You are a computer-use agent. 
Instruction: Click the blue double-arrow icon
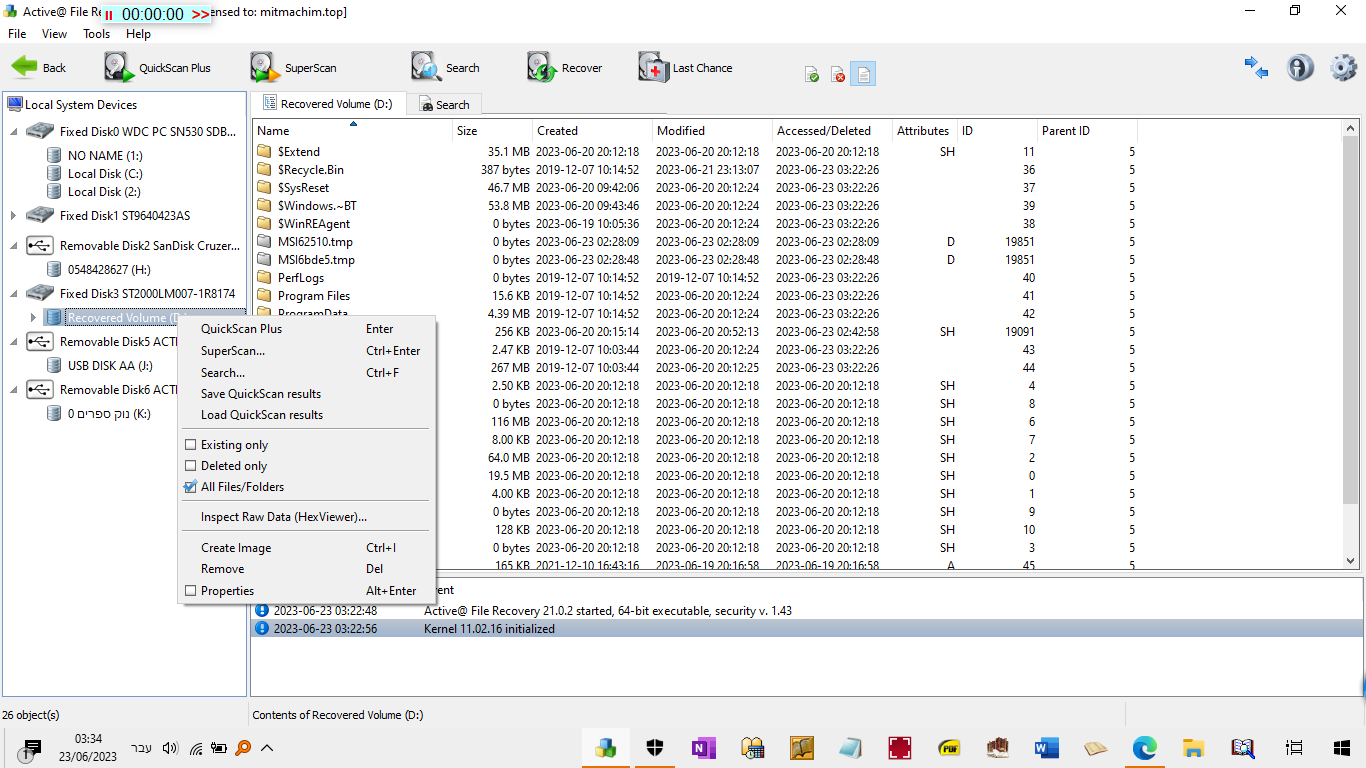pyautogui.click(x=1256, y=68)
